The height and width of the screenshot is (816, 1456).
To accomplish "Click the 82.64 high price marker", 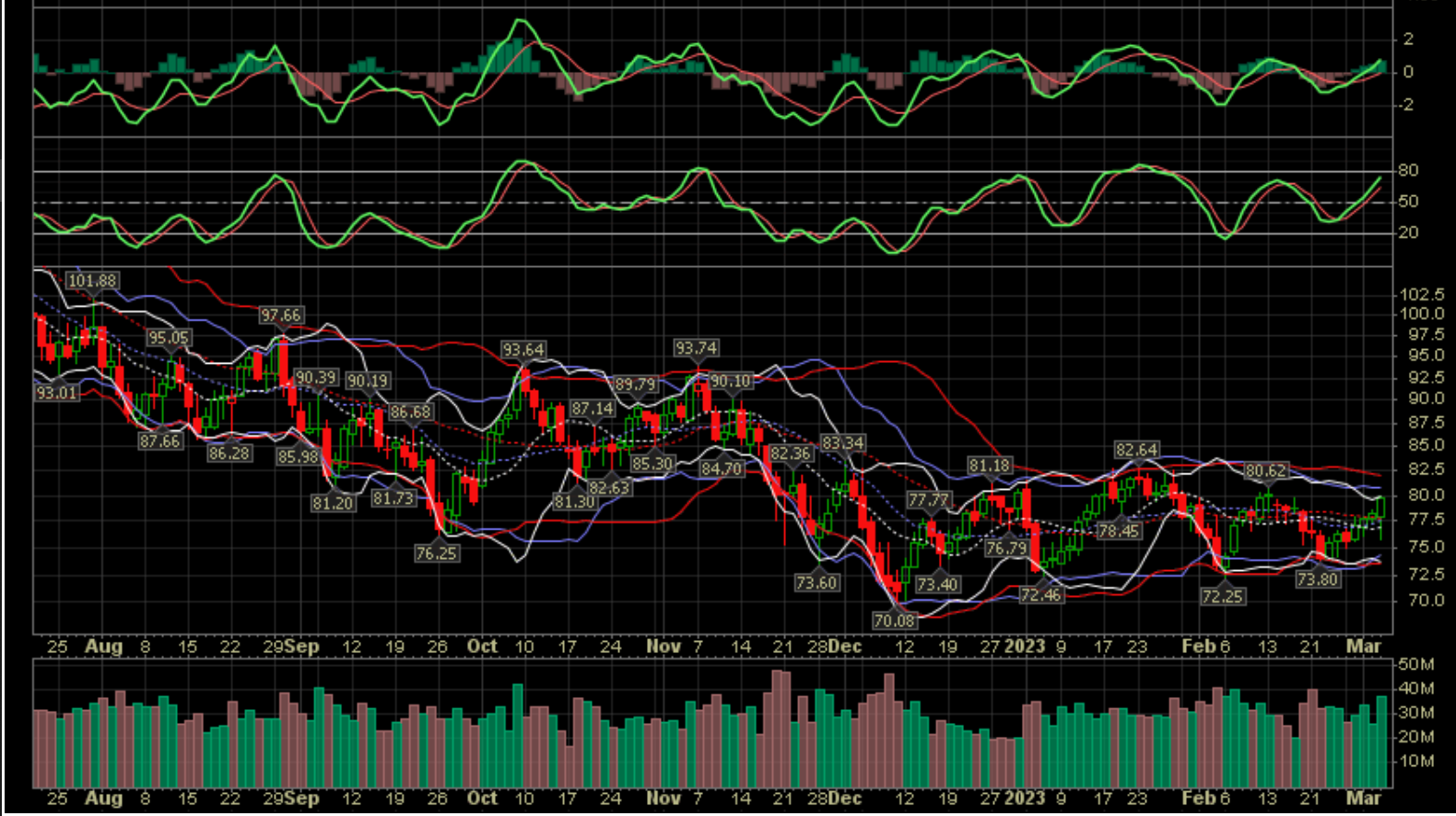I will pyautogui.click(x=1136, y=449).
